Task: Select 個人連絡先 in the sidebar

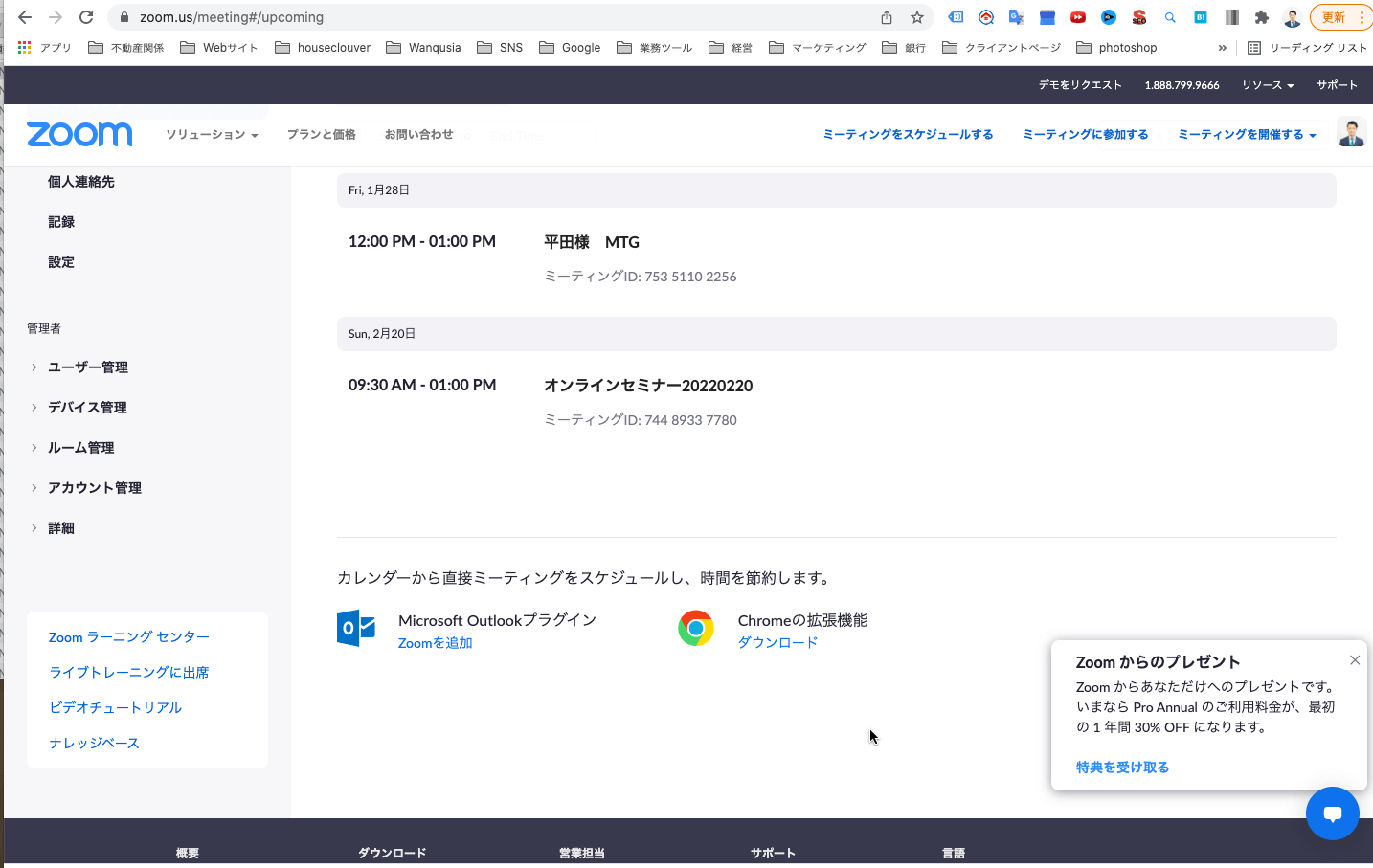Action: click(80, 182)
